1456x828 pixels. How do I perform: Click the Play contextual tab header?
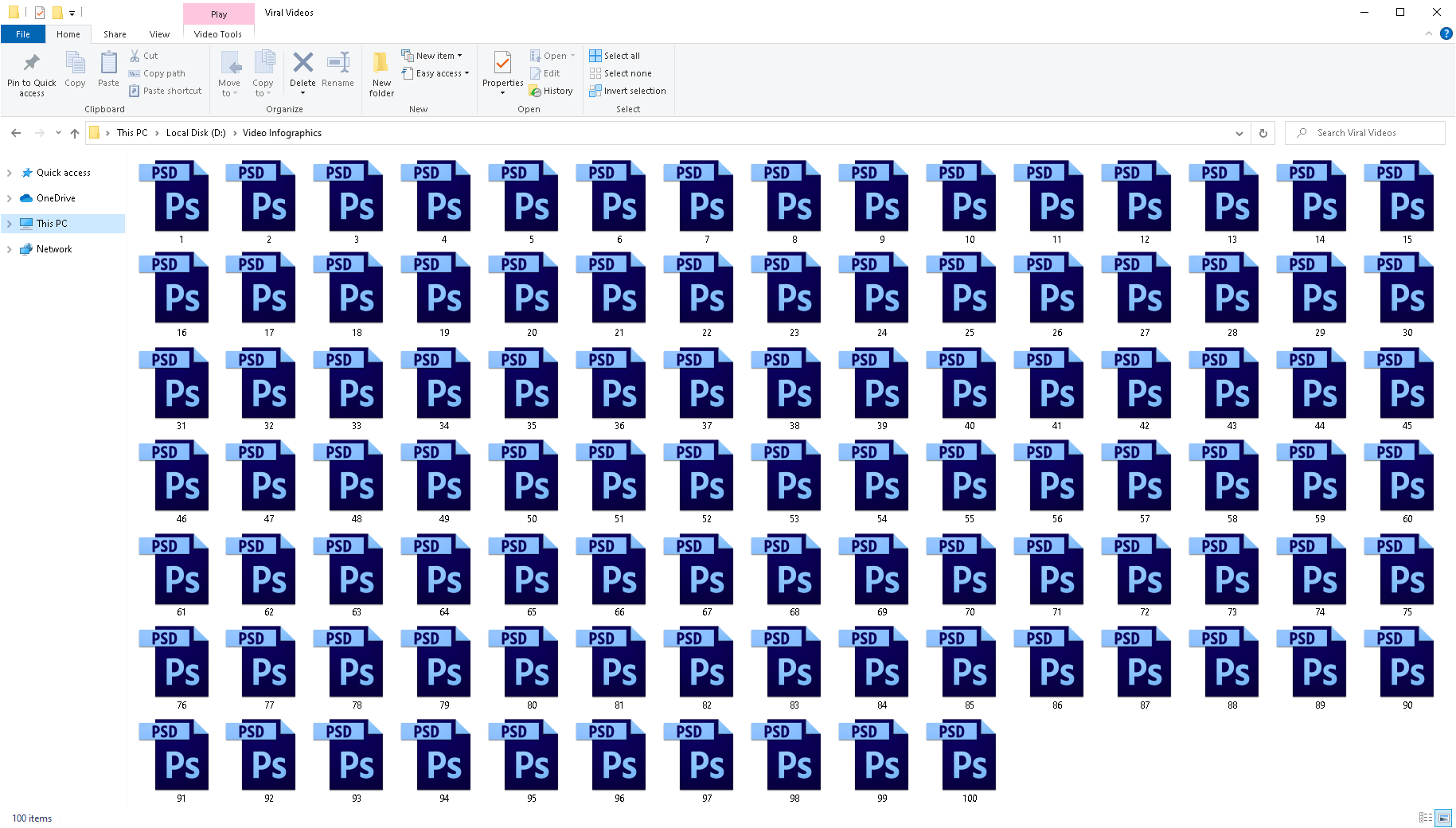219,14
